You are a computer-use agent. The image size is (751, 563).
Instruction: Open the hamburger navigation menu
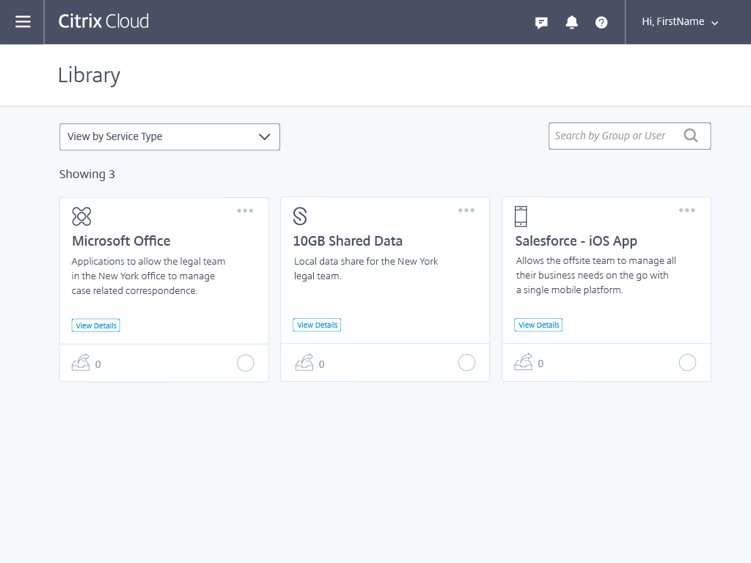pos(22,22)
